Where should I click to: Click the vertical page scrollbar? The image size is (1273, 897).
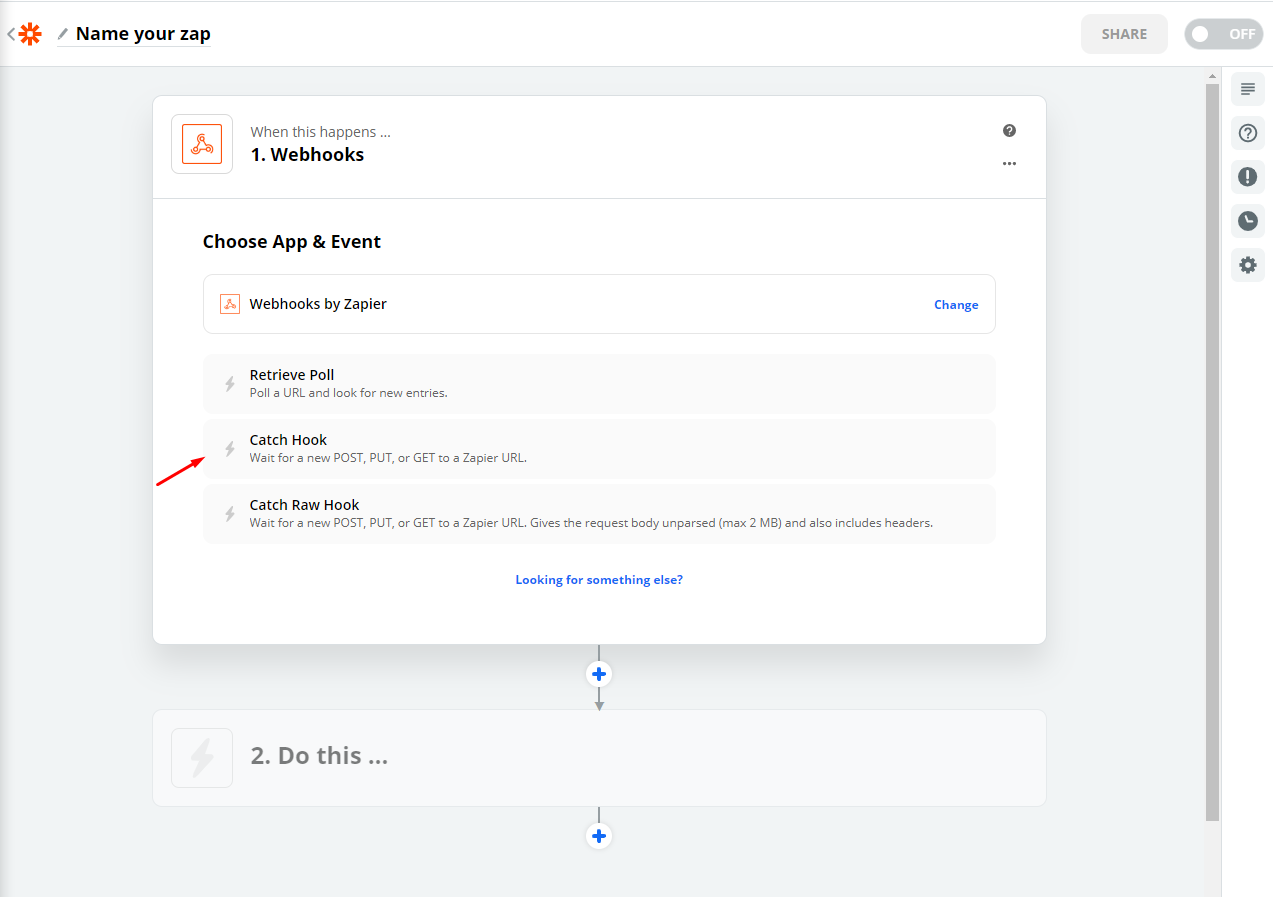(1212, 452)
